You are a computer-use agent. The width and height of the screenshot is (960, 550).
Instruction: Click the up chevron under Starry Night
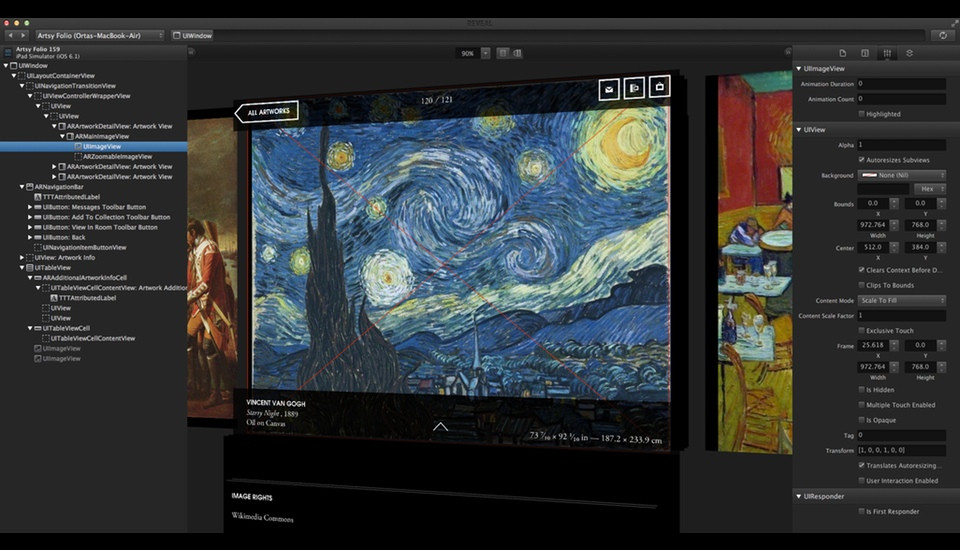point(440,426)
